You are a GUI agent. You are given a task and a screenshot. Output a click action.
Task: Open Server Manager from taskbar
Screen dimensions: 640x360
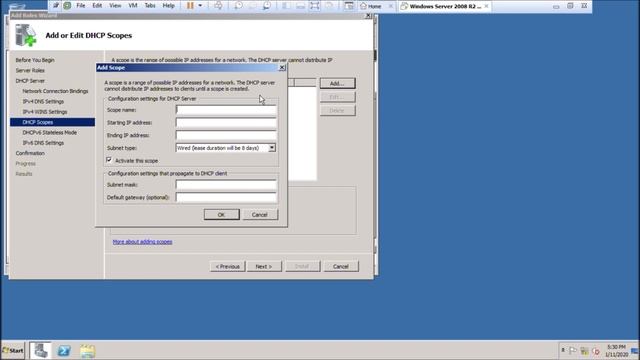tap(40, 351)
